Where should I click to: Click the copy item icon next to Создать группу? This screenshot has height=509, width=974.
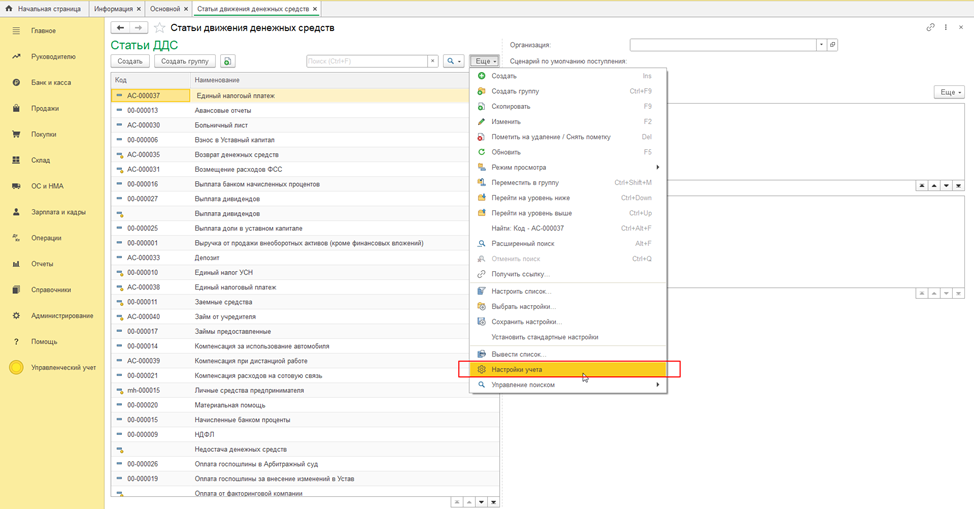tap(227, 62)
